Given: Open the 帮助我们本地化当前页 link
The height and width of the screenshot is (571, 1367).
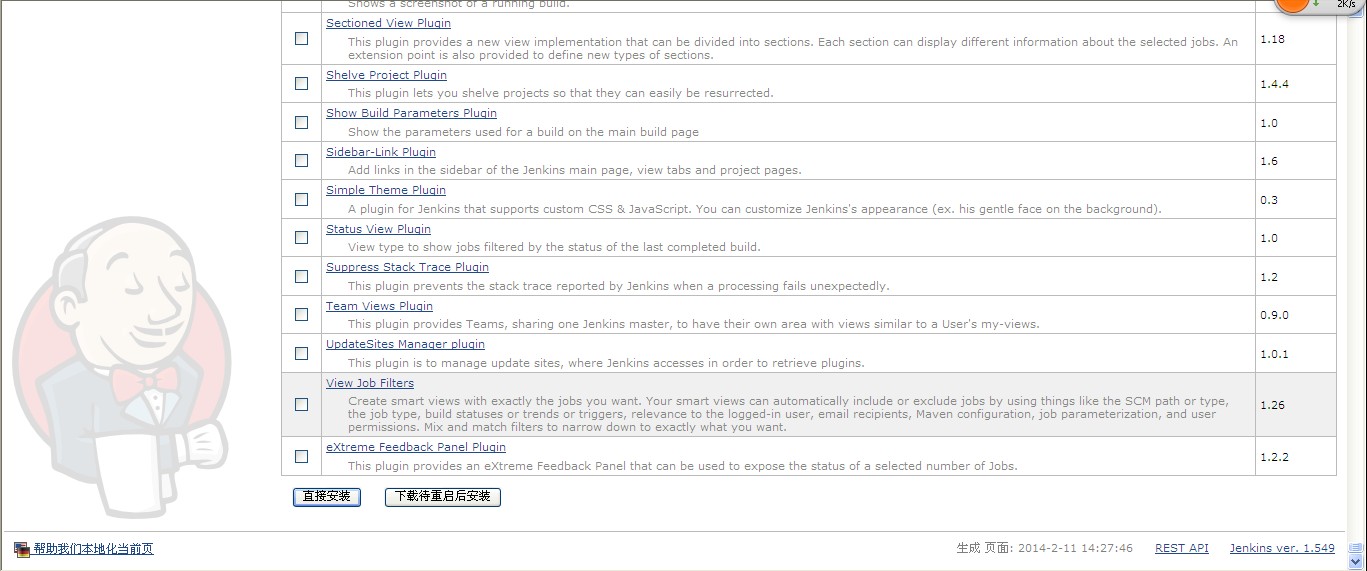Looking at the screenshot, I should click(93, 549).
